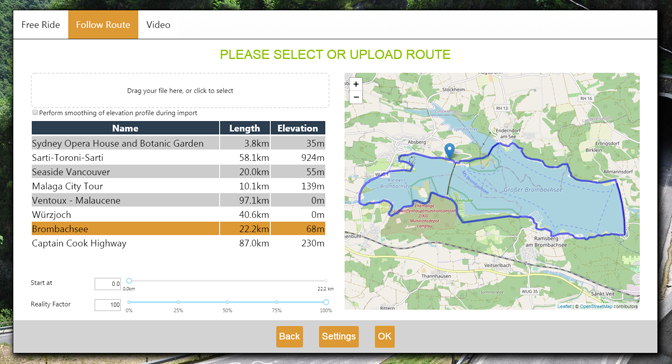
Task: Open Settings from the bottom bar
Action: [339, 337]
